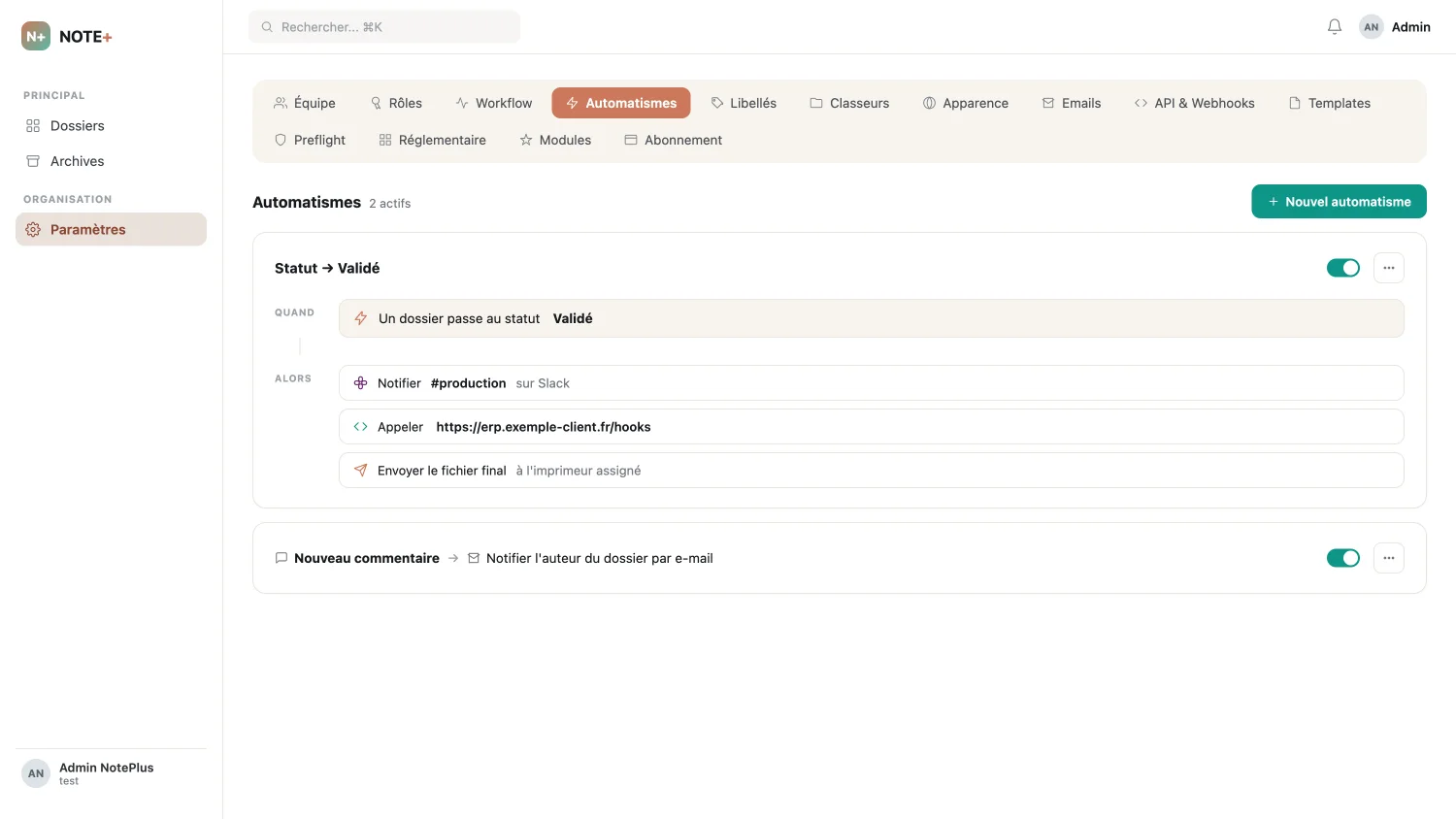Open Dossiers in the sidebar
This screenshot has width=1456, height=819.
pos(111,126)
